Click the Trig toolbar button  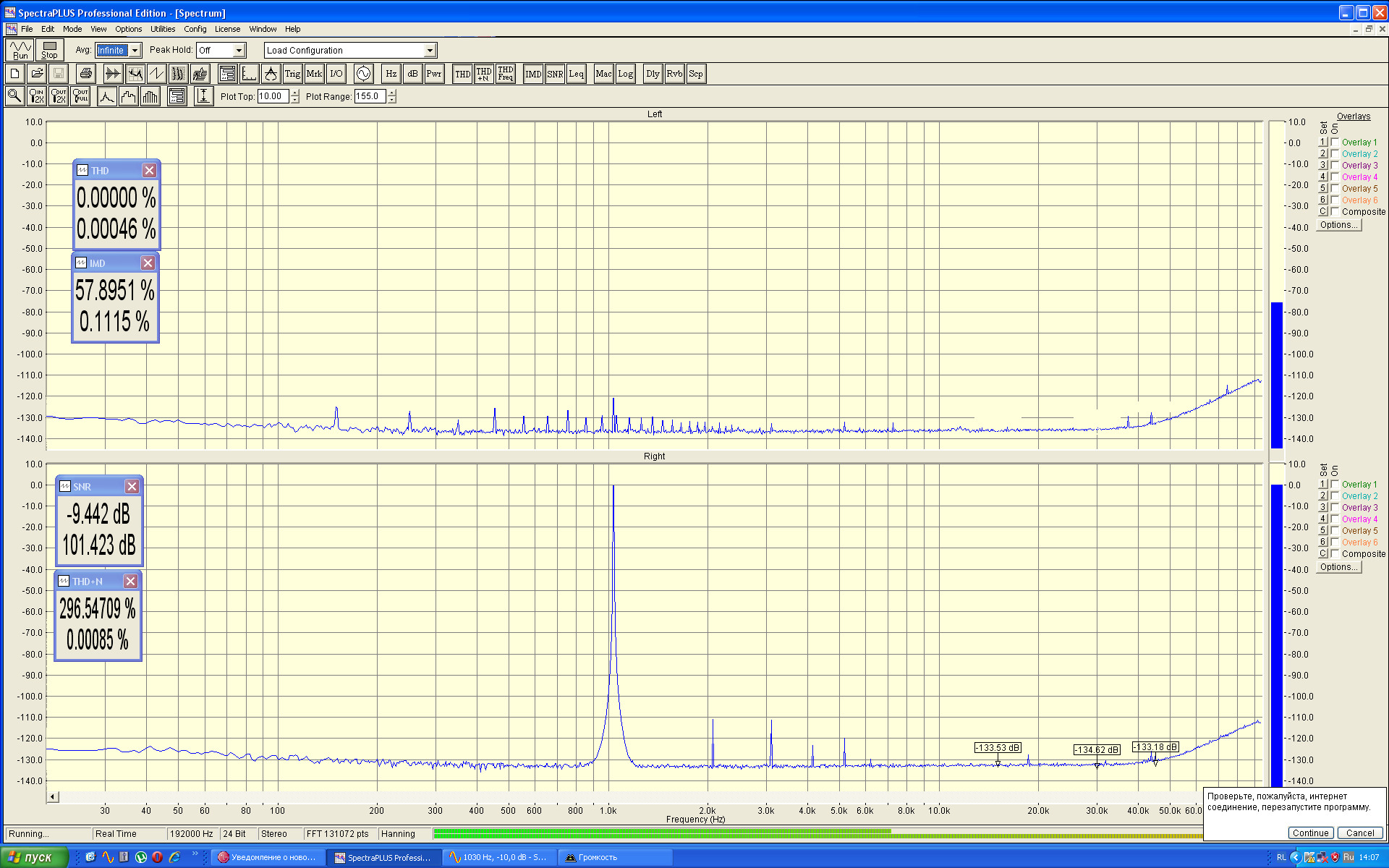click(292, 74)
